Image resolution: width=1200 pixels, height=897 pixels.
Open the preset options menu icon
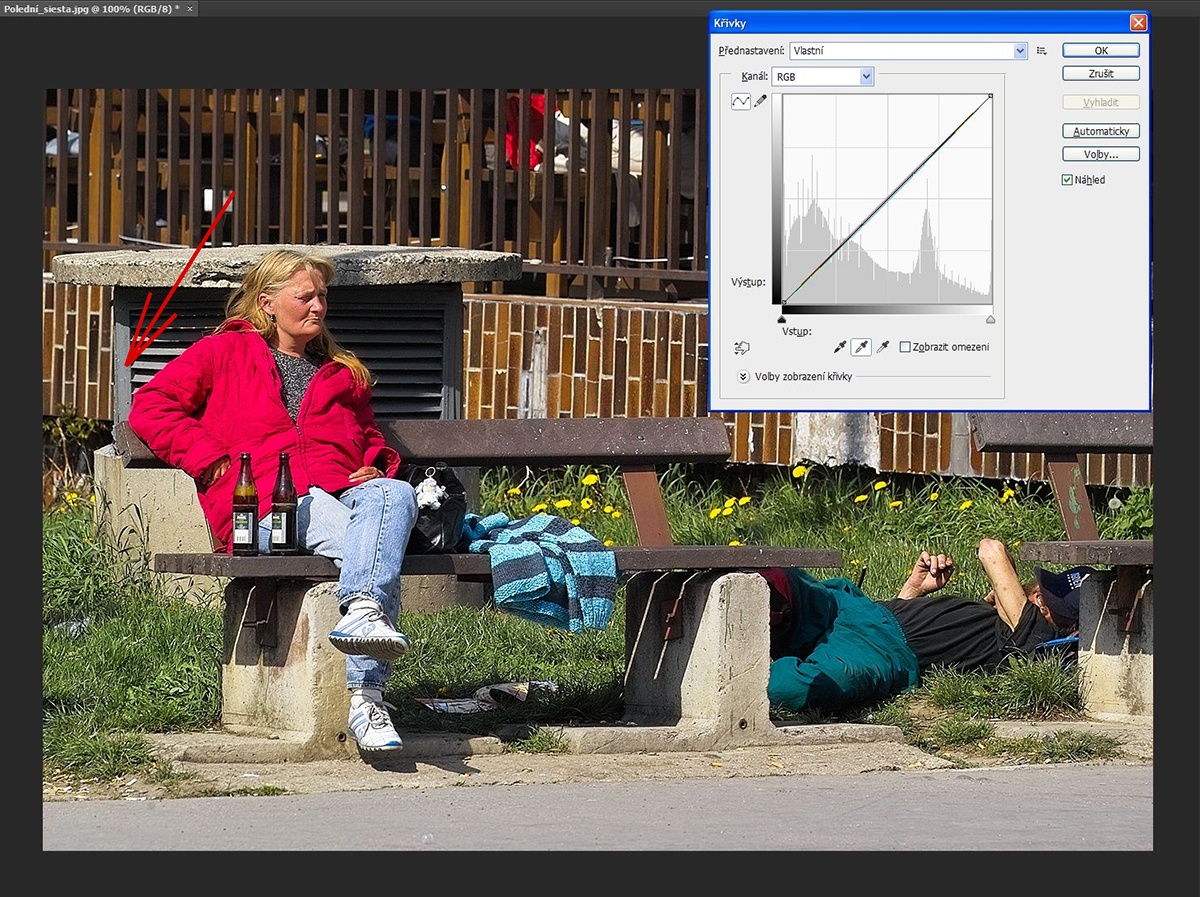pyautogui.click(x=1042, y=51)
